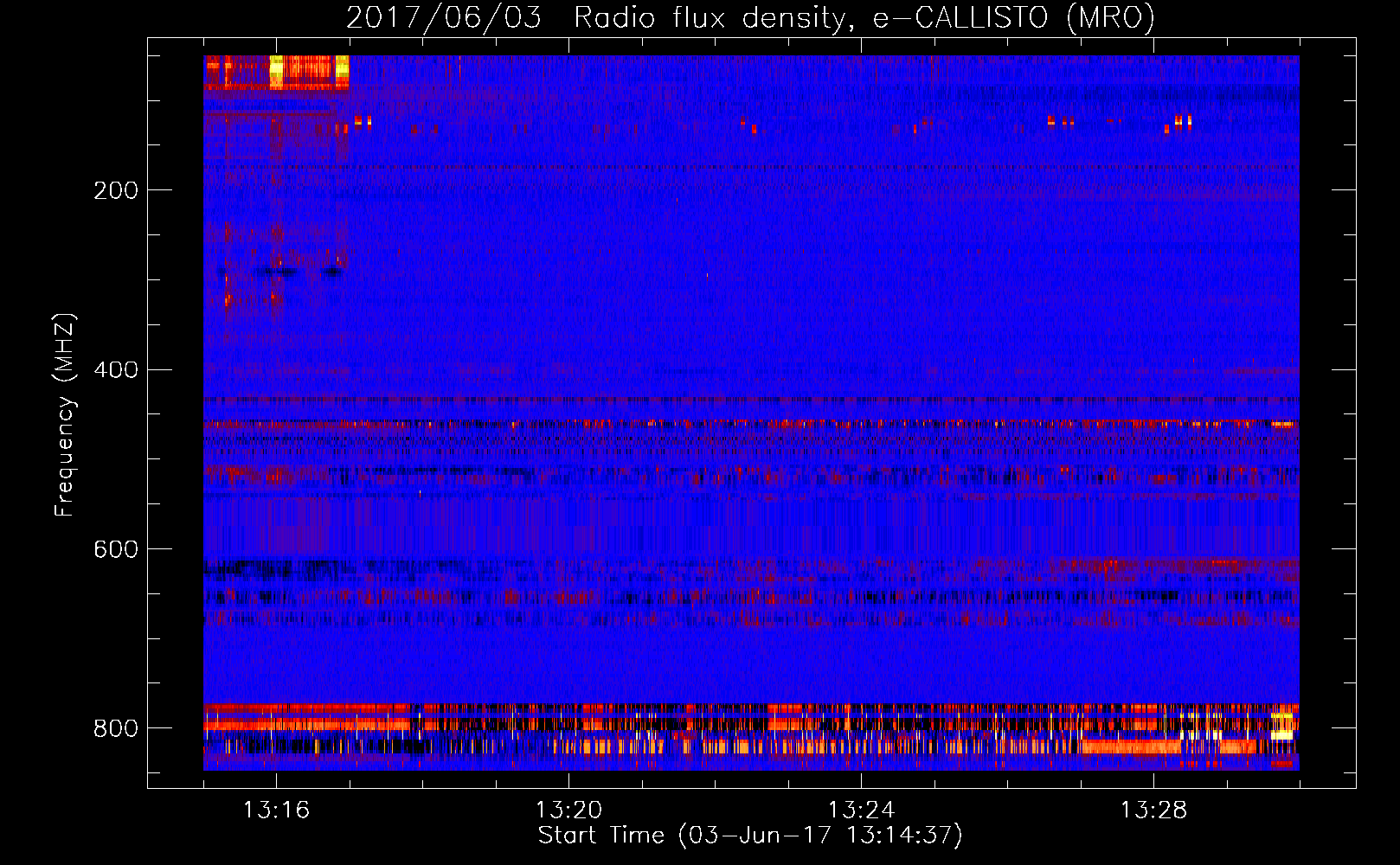Click the 13:24 time tick label

click(861, 811)
